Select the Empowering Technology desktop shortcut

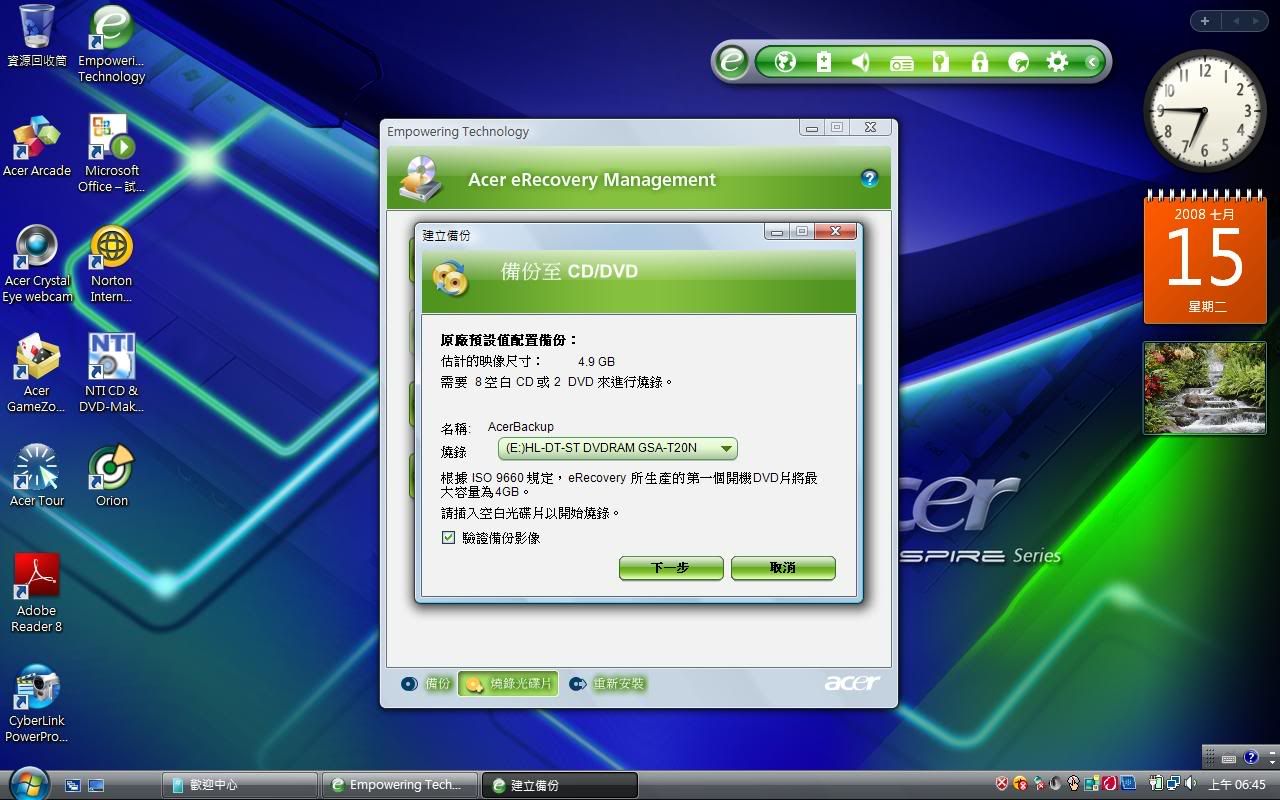click(x=112, y=44)
